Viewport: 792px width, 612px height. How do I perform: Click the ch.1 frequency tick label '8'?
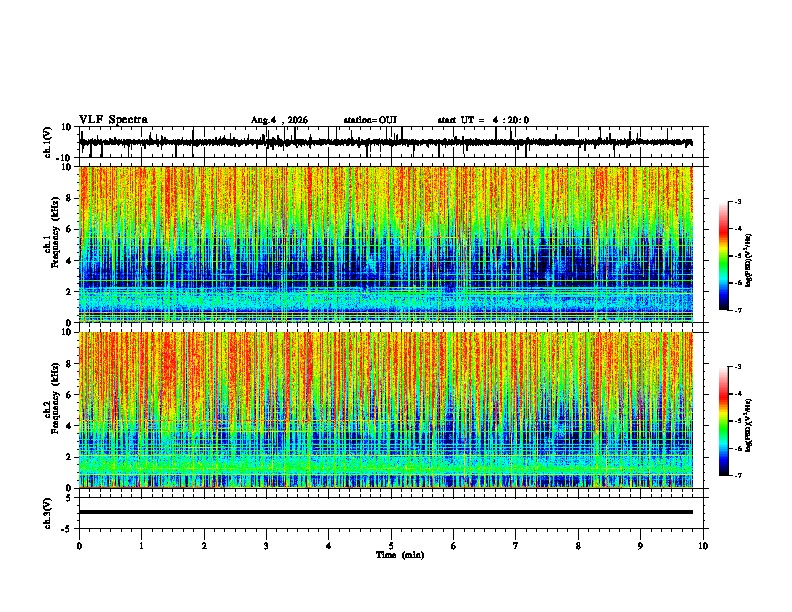tap(70, 198)
